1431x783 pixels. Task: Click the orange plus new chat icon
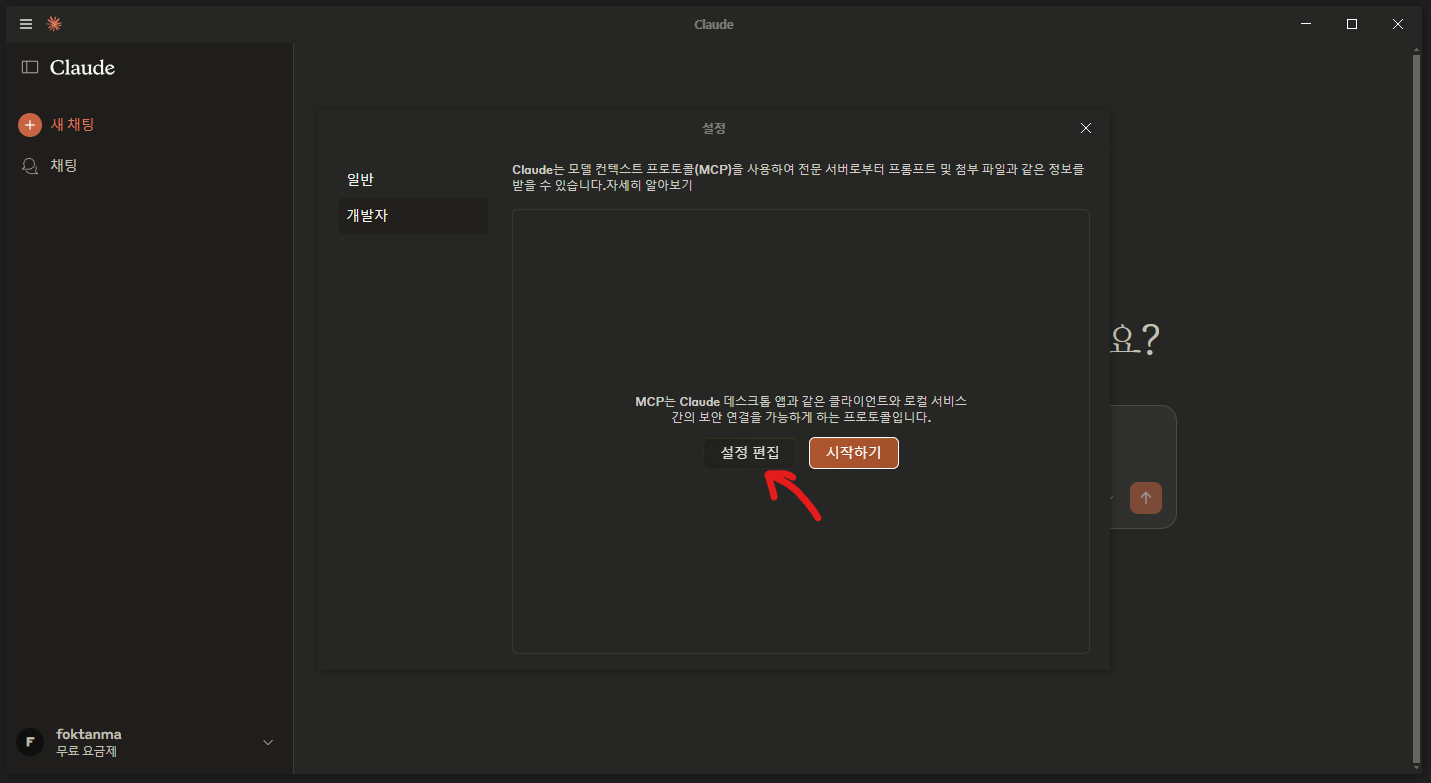click(x=30, y=125)
